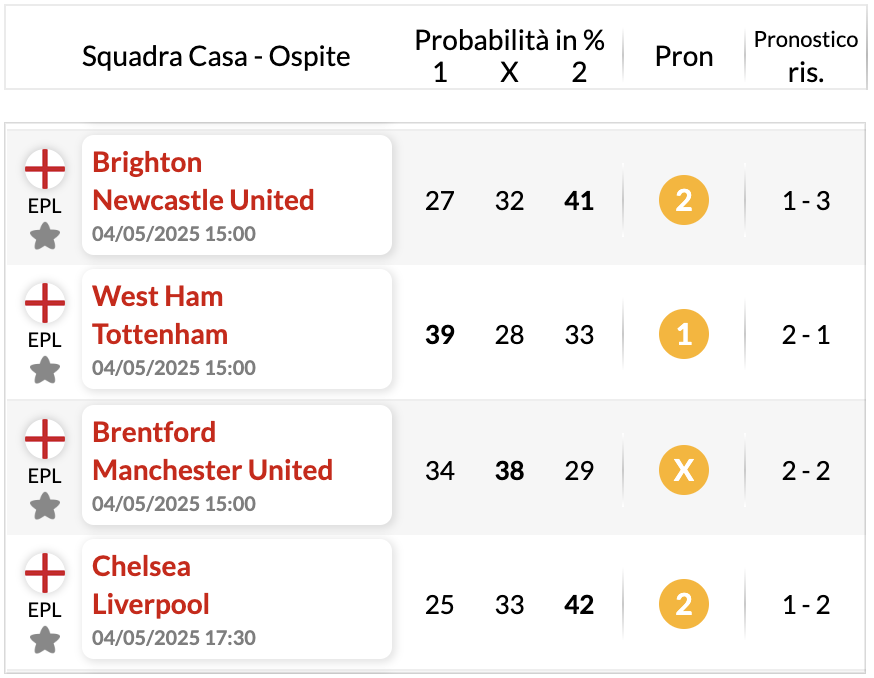Toggle the star for West Ham vs Tottenham

tap(45, 370)
